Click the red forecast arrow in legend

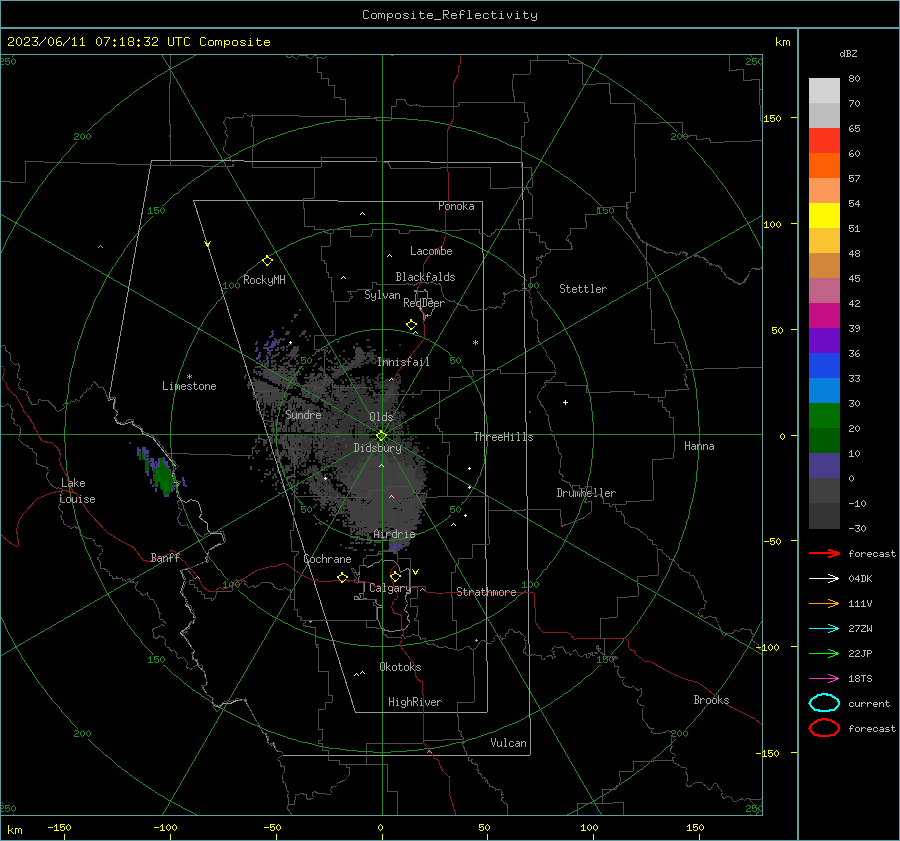pyautogui.click(x=824, y=553)
